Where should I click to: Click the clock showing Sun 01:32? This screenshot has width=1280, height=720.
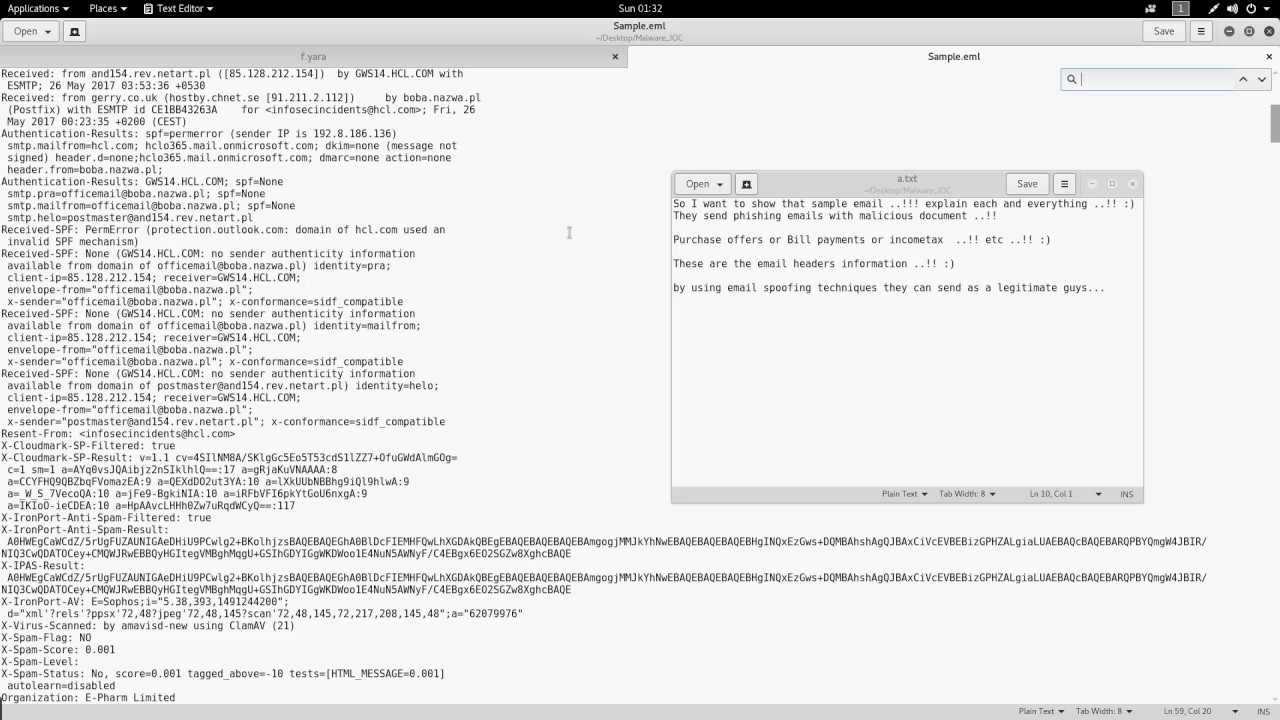[x=641, y=8]
